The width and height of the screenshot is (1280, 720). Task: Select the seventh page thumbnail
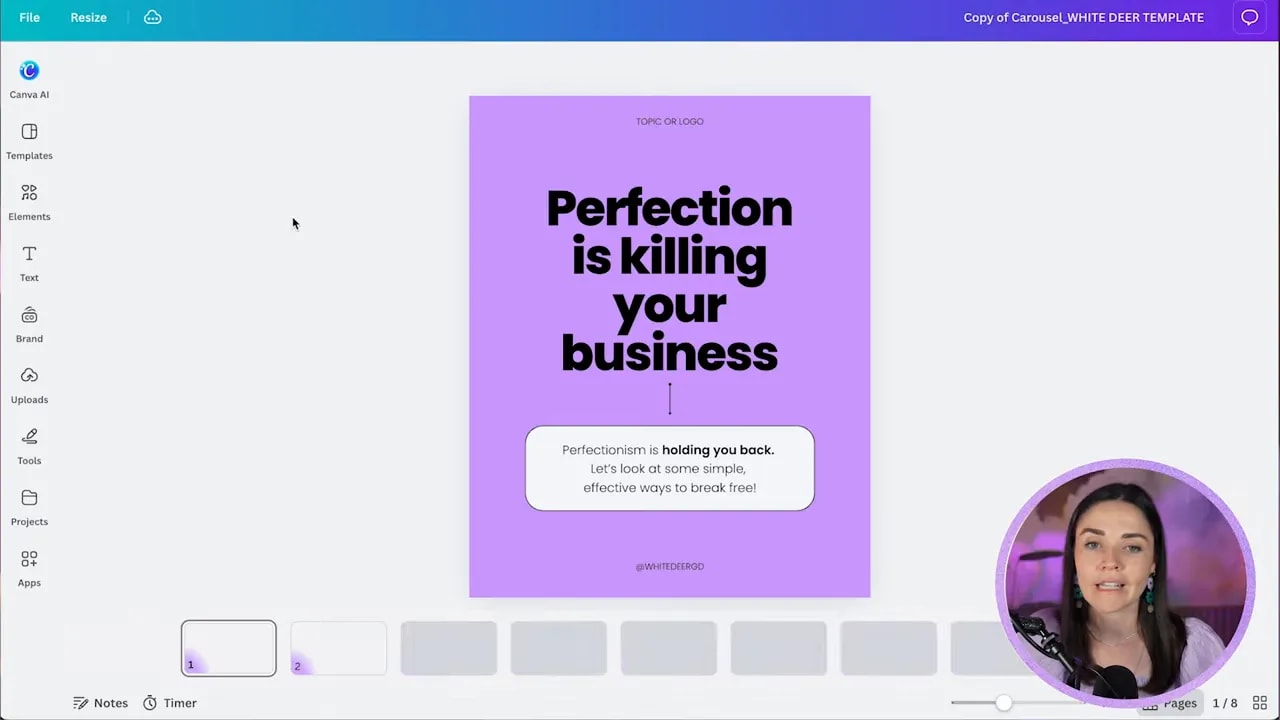pyautogui.click(x=888, y=648)
